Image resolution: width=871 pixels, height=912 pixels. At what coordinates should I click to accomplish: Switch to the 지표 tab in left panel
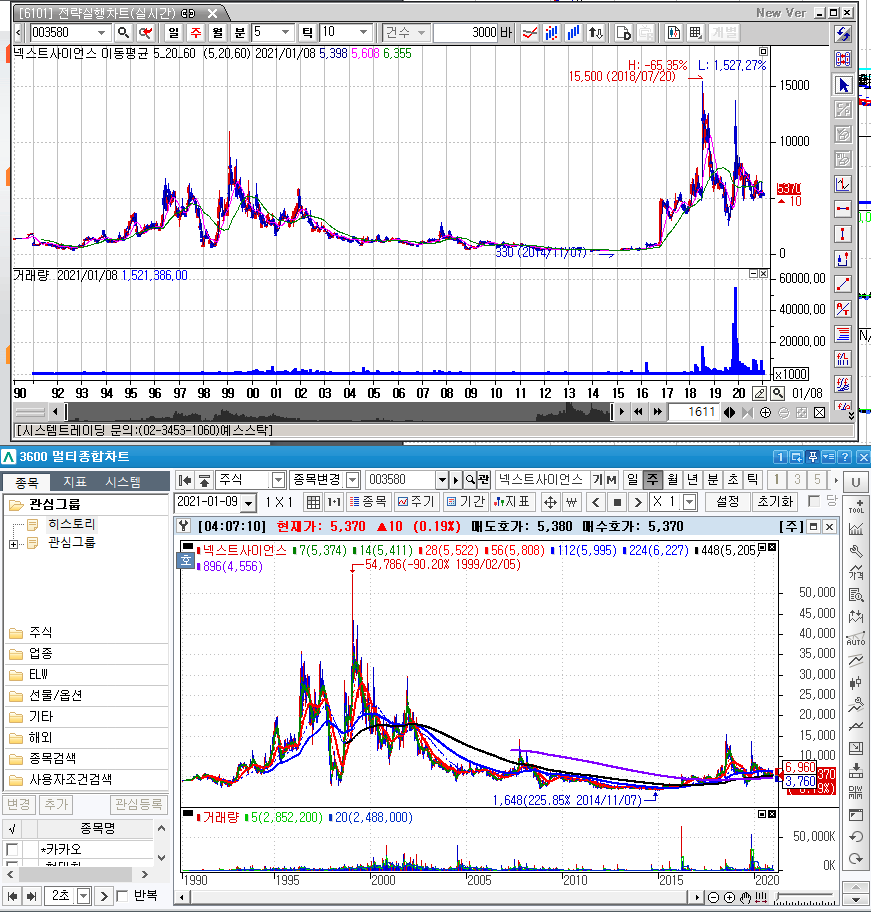point(75,482)
